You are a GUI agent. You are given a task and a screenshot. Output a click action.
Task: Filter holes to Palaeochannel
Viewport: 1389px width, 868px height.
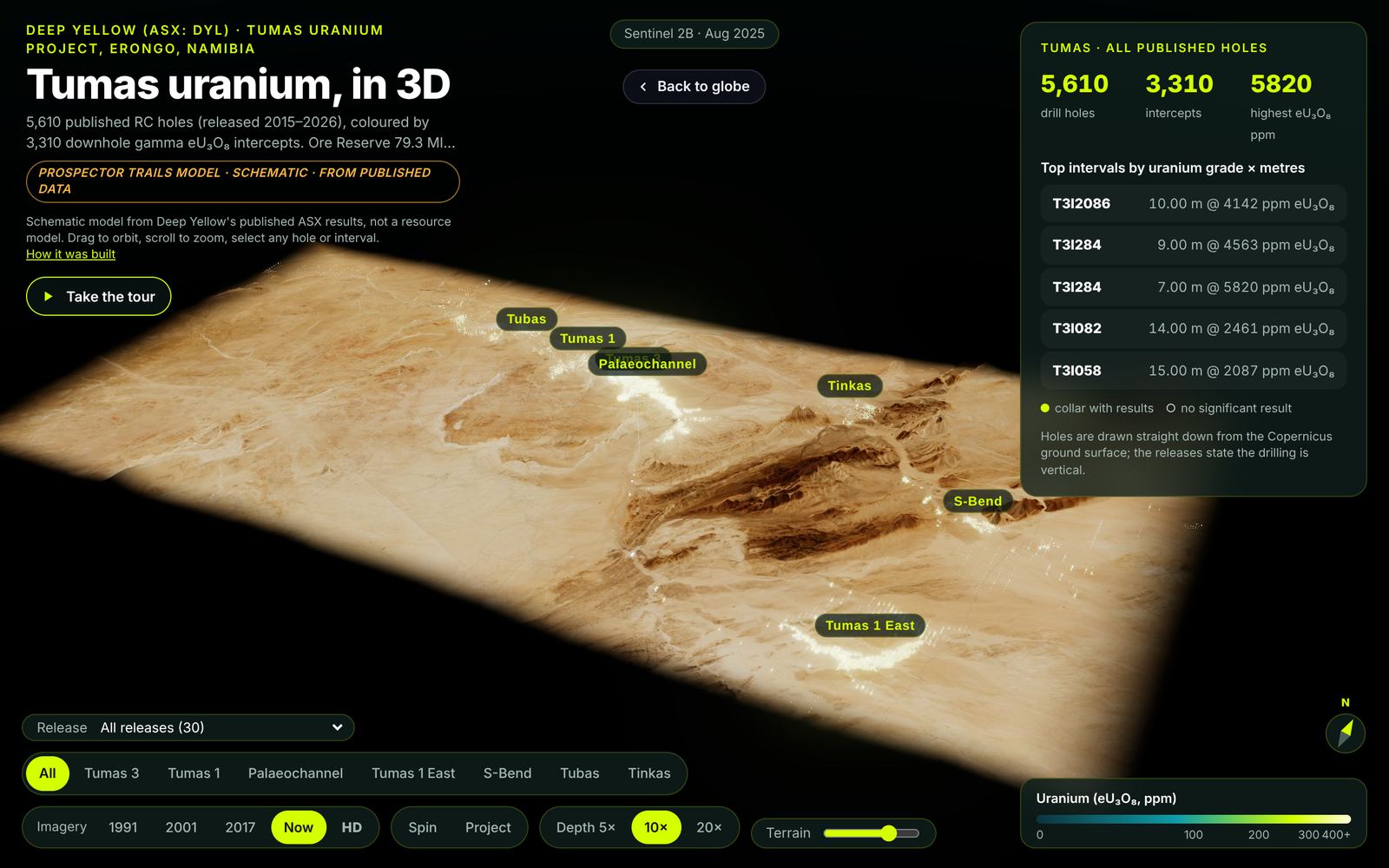point(295,773)
